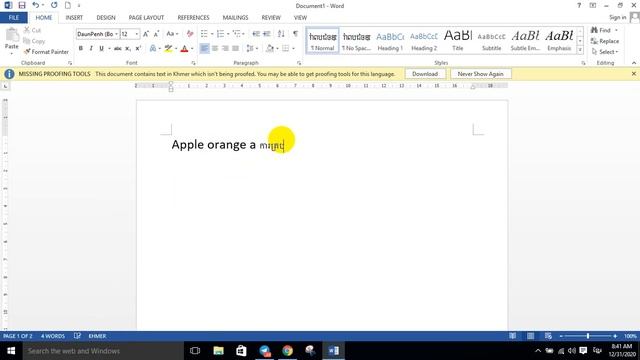Open the Select dropdown in Editing
The height and width of the screenshot is (360, 640).
tap(605, 52)
